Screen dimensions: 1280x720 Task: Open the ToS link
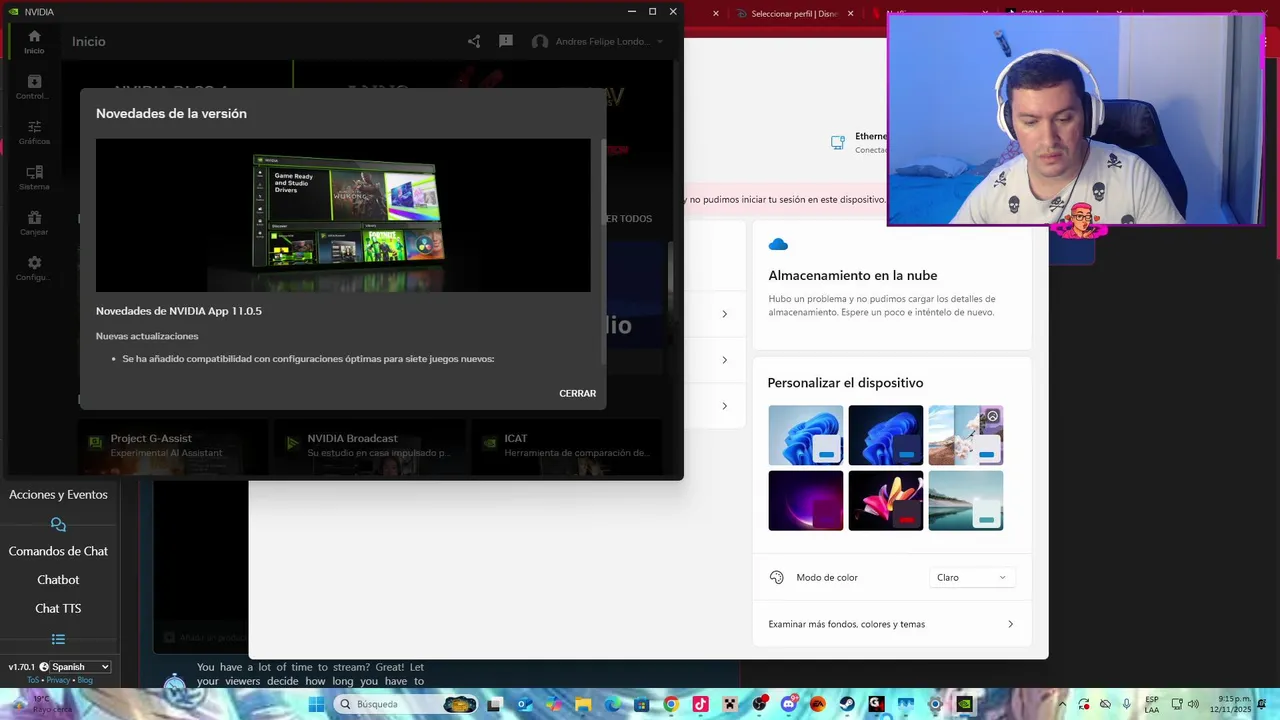point(33,680)
